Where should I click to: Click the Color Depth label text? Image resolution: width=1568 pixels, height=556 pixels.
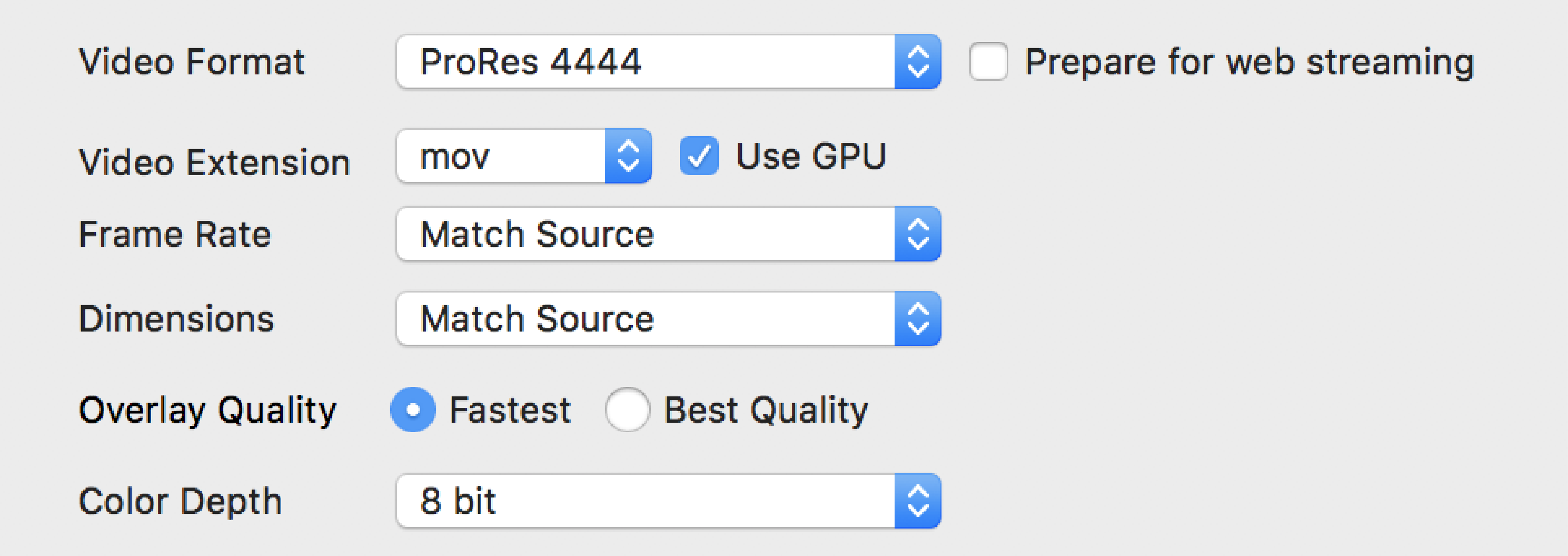click(x=180, y=502)
